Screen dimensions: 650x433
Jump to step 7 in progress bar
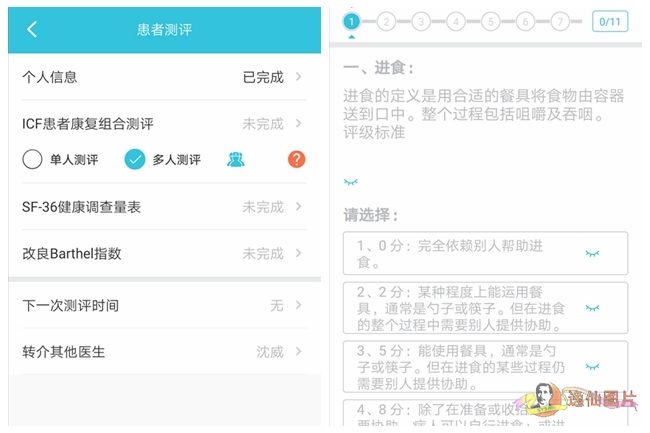click(560, 21)
